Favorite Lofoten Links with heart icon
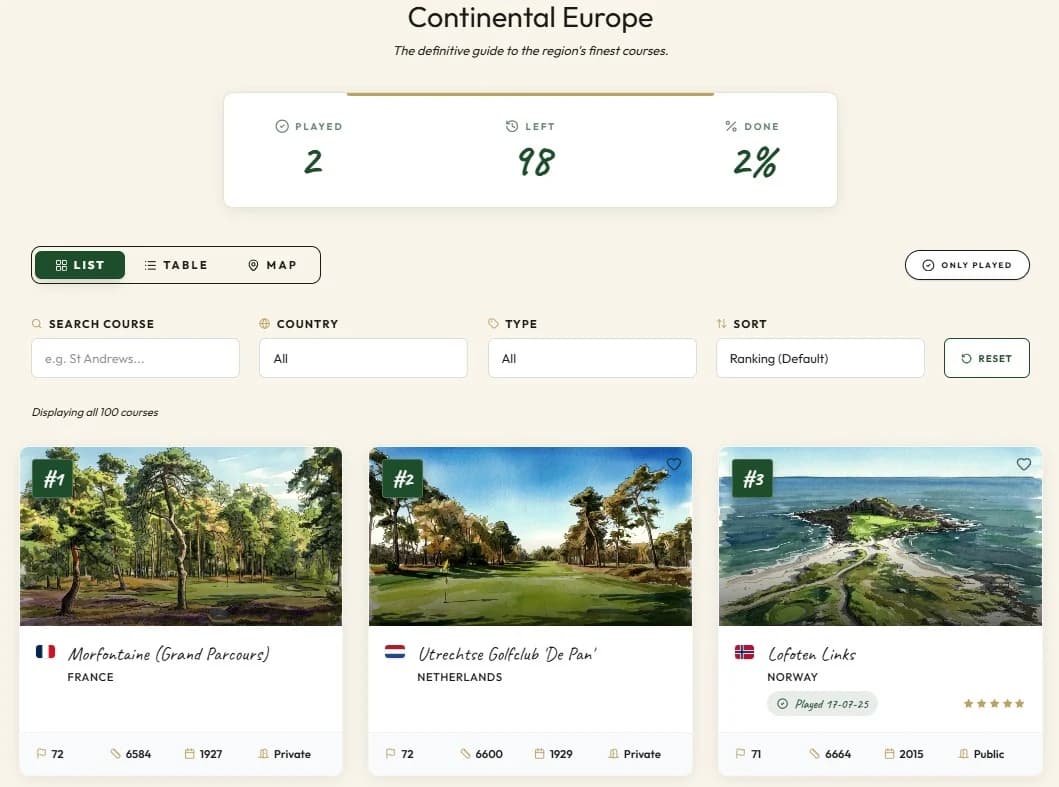Image resolution: width=1059 pixels, height=787 pixels. point(1023,464)
